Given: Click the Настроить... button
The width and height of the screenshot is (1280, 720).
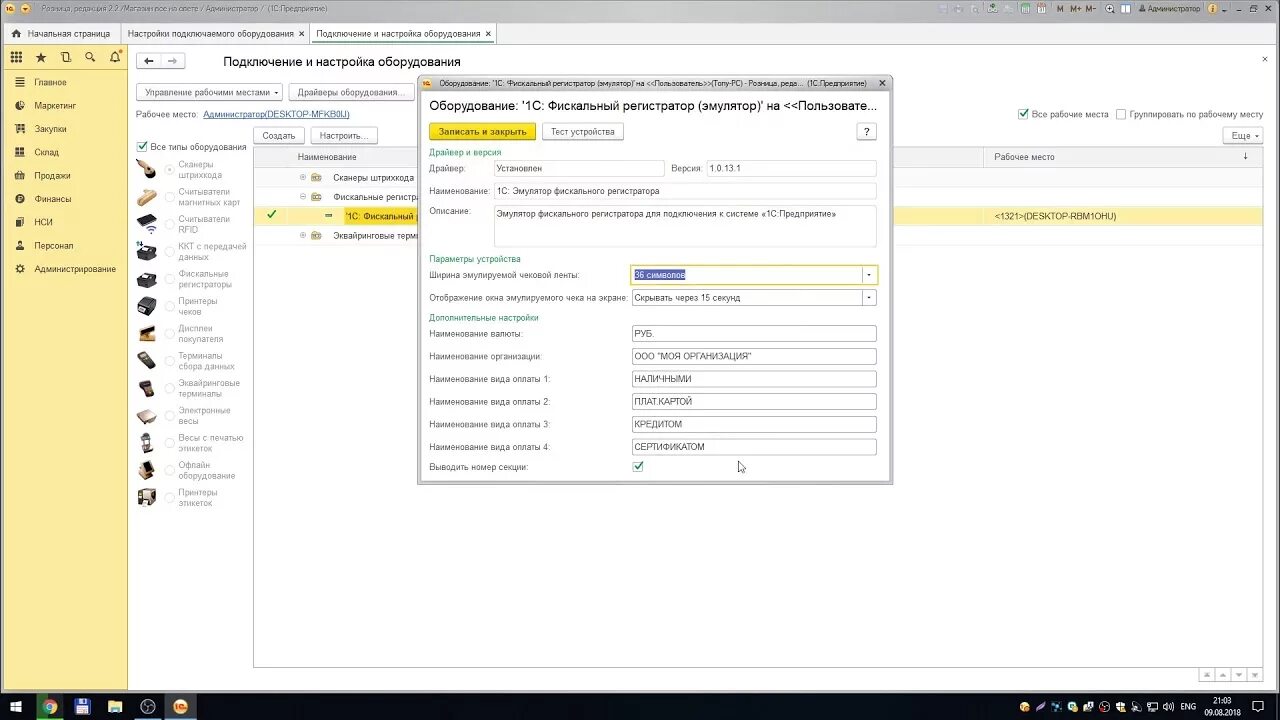Looking at the screenshot, I should pyautogui.click(x=344, y=135).
